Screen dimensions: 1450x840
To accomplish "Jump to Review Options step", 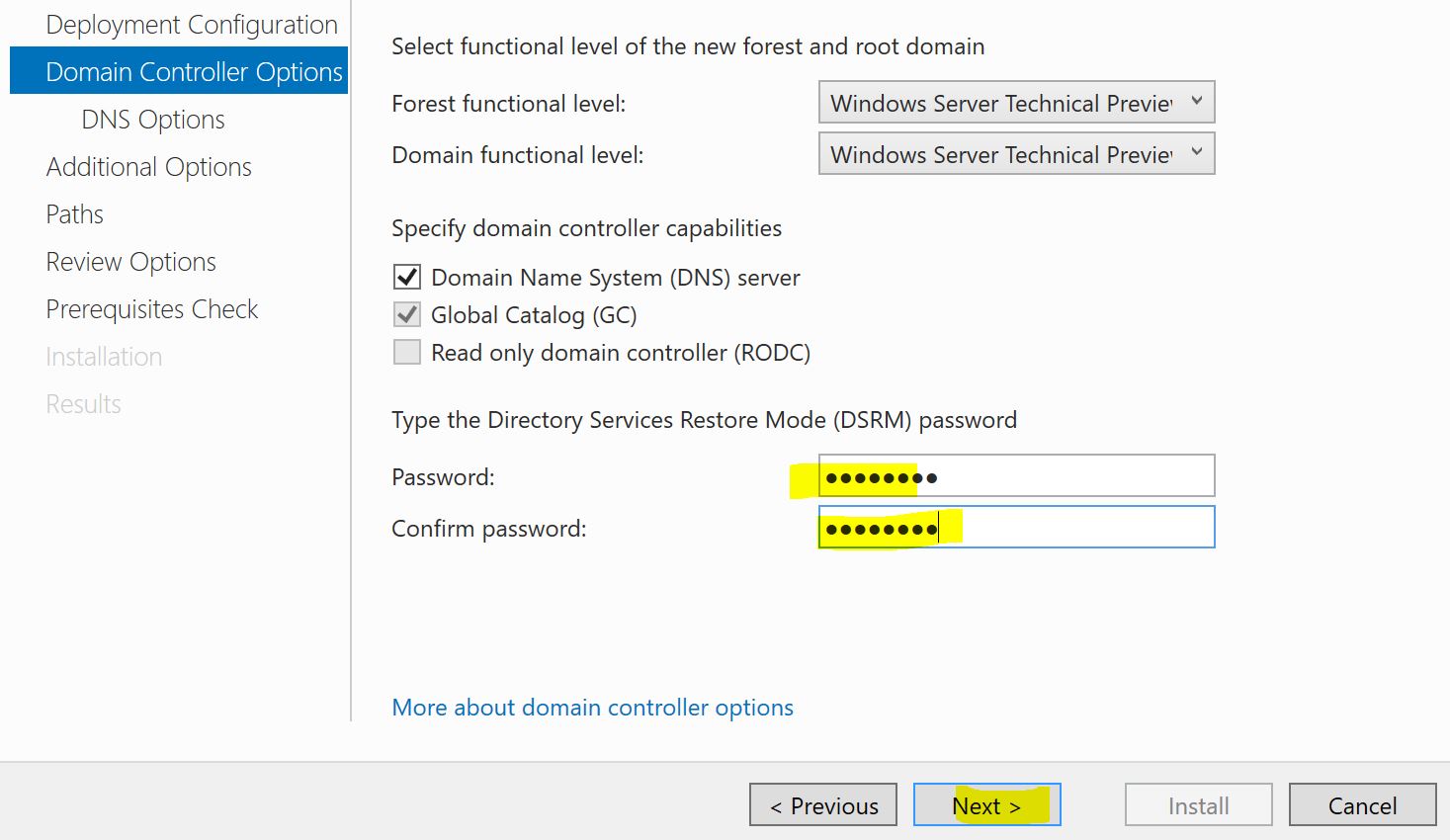I will [x=130, y=262].
